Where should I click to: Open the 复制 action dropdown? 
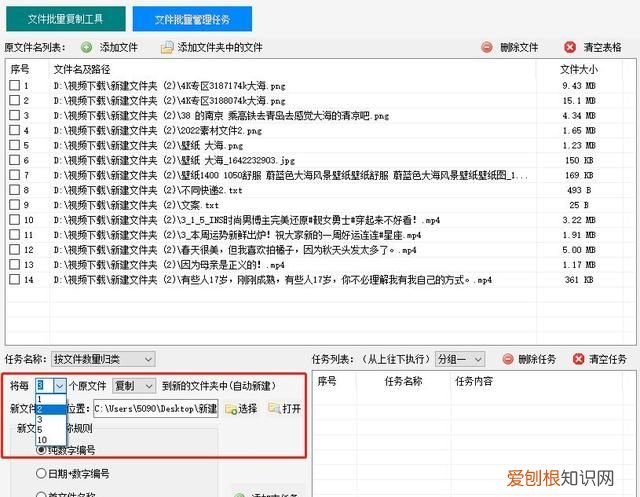pos(134,386)
